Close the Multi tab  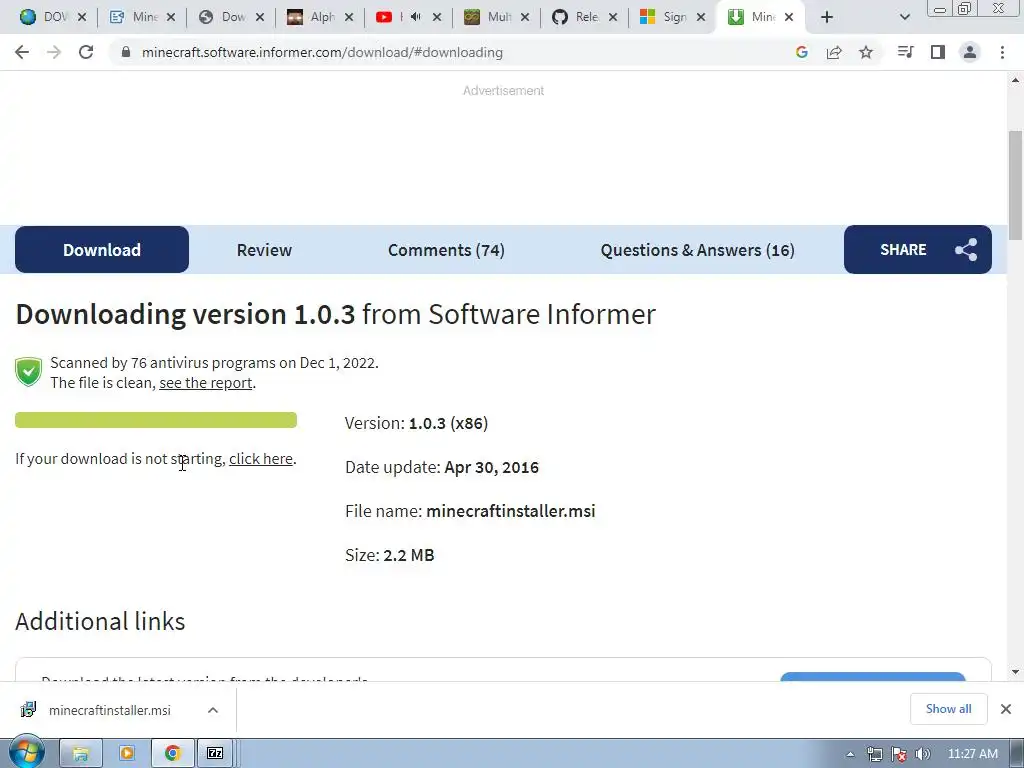tap(524, 17)
